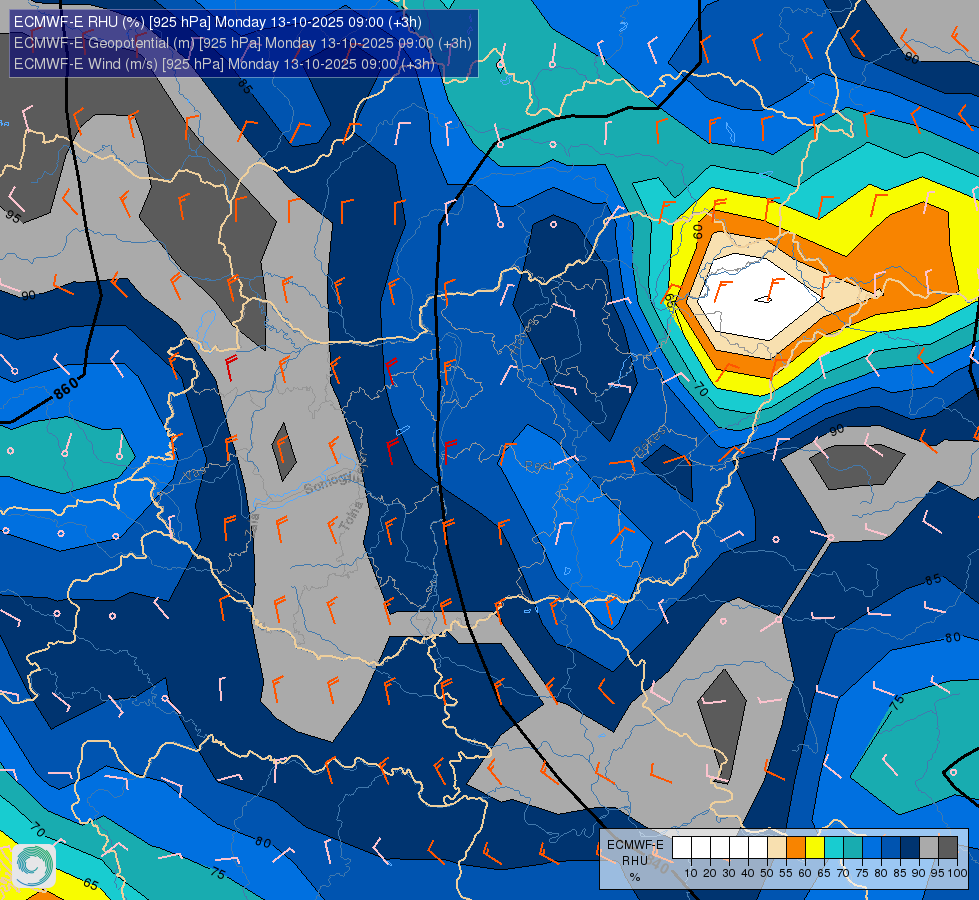Click the legend tick label '100'
979x900 pixels.
957,873
